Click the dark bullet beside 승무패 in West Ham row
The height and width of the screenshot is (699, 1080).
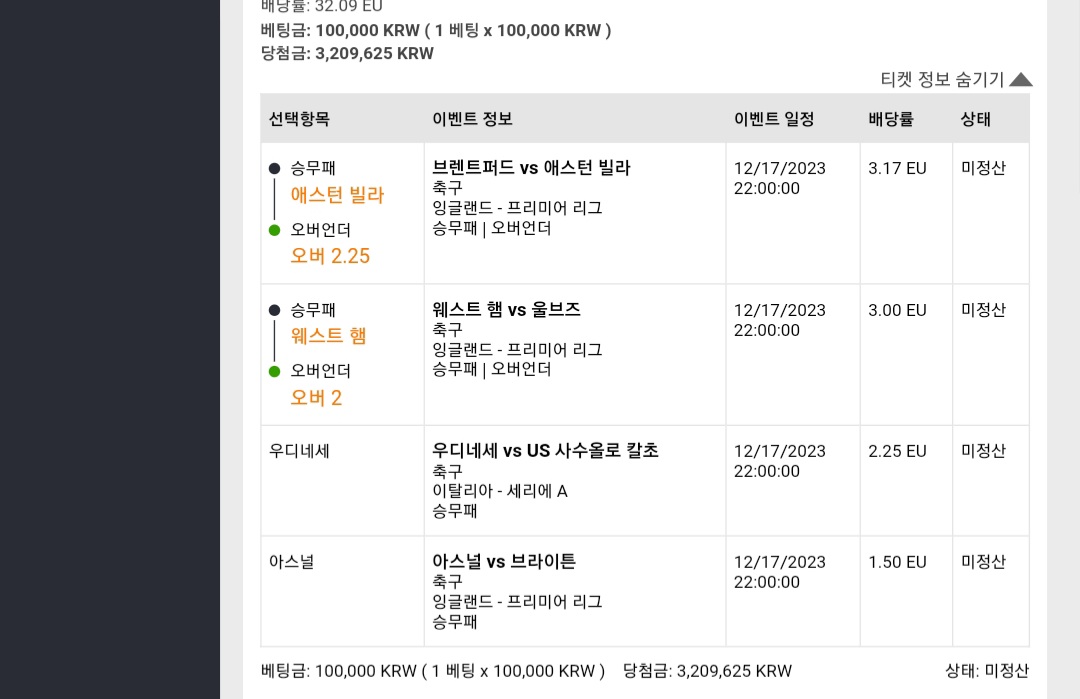pos(274,310)
